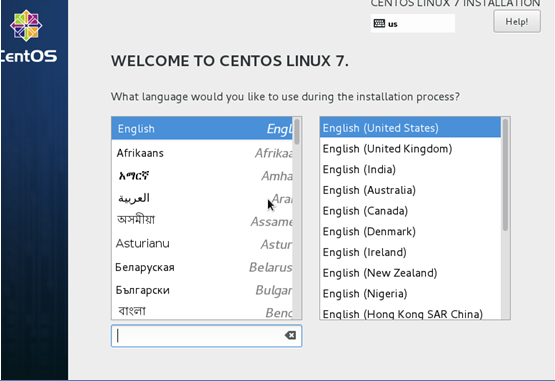
Task: Clear the language search field
Action: click(290, 335)
